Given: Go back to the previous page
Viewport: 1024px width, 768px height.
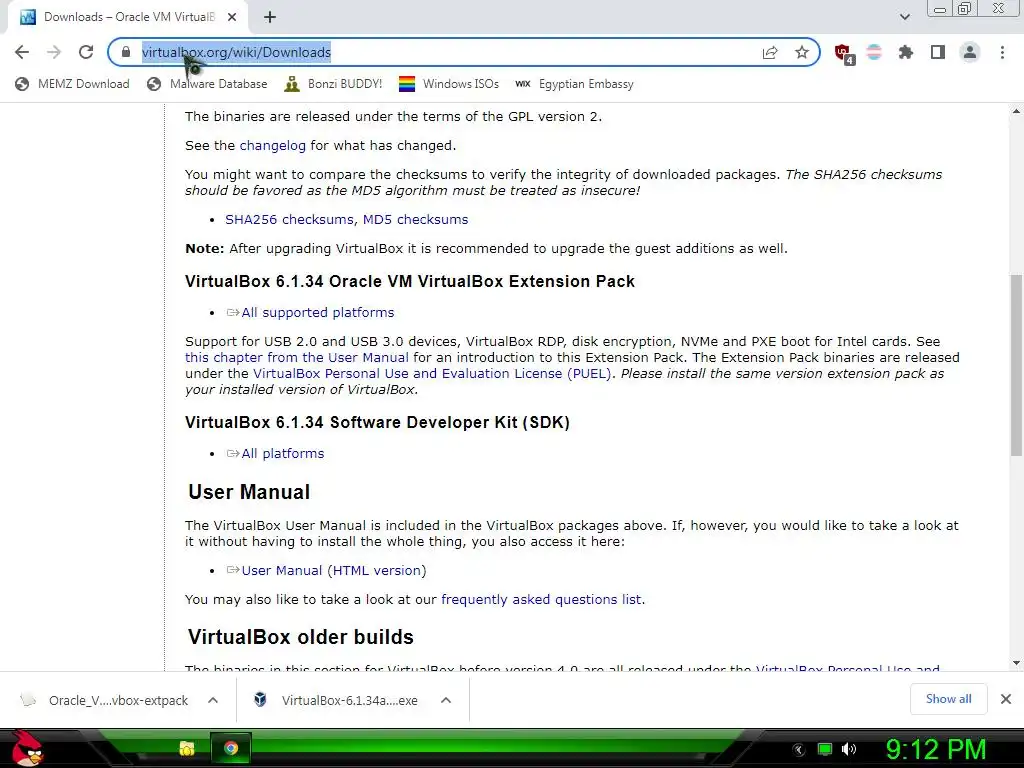Looking at the screenshot, I should coord(22,52).
